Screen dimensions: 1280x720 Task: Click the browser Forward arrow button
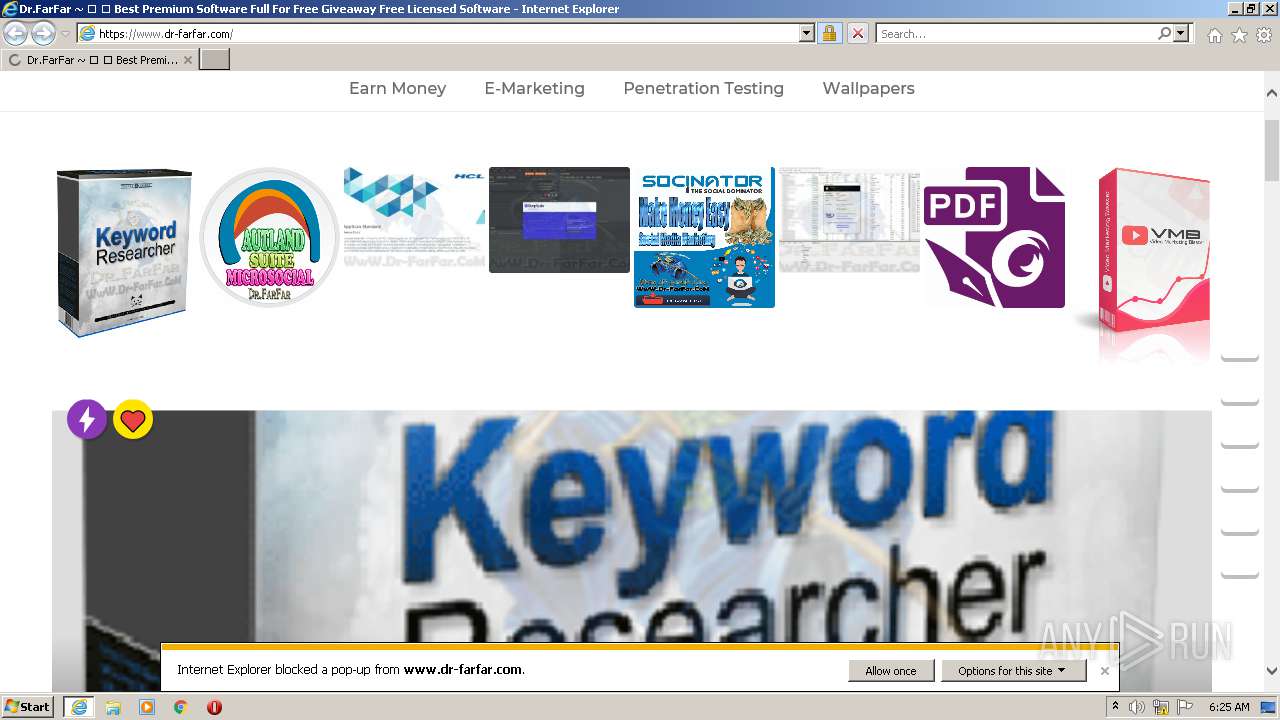click(x=43, y=33)
